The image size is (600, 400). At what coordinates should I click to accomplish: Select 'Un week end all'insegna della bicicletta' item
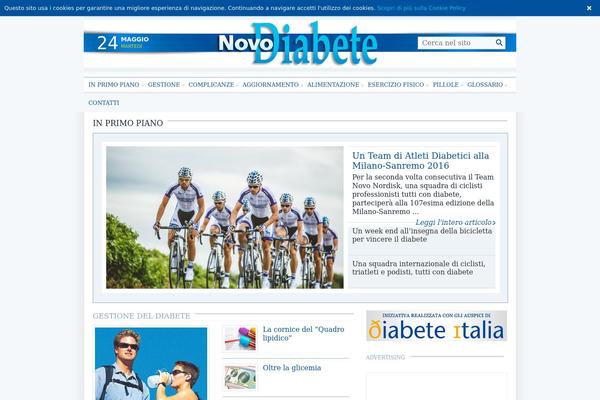pos(422,235)
